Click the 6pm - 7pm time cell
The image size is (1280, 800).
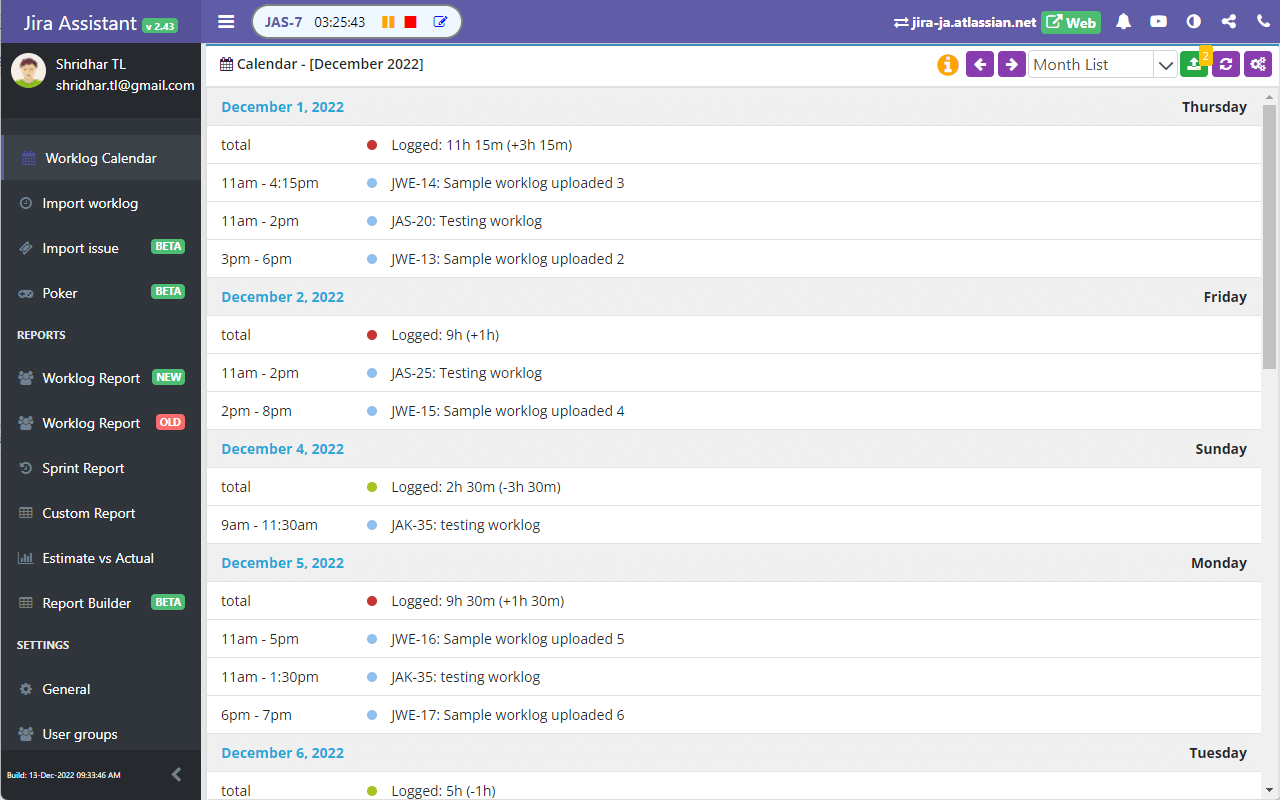256,715
